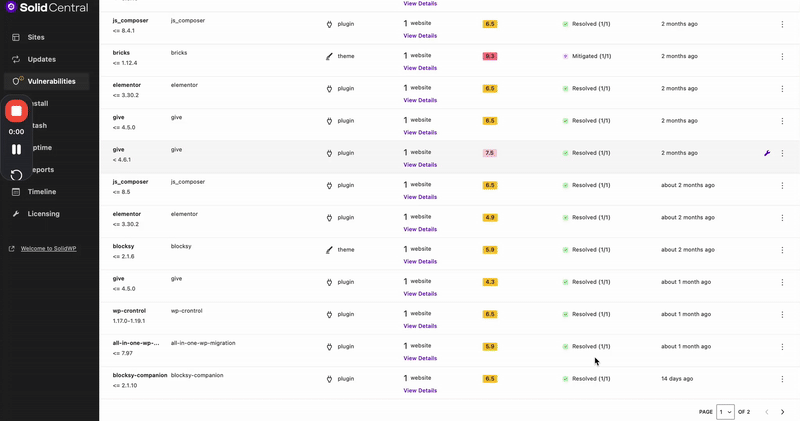Open Timeline from the sidebar
The image size is (800, 421).
41,191
